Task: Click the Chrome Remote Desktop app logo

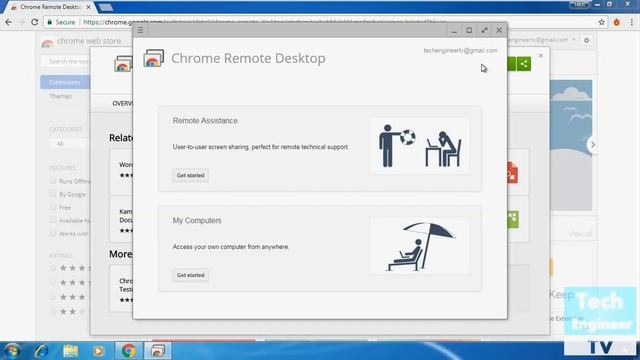Action: click(x=153, y=58)
